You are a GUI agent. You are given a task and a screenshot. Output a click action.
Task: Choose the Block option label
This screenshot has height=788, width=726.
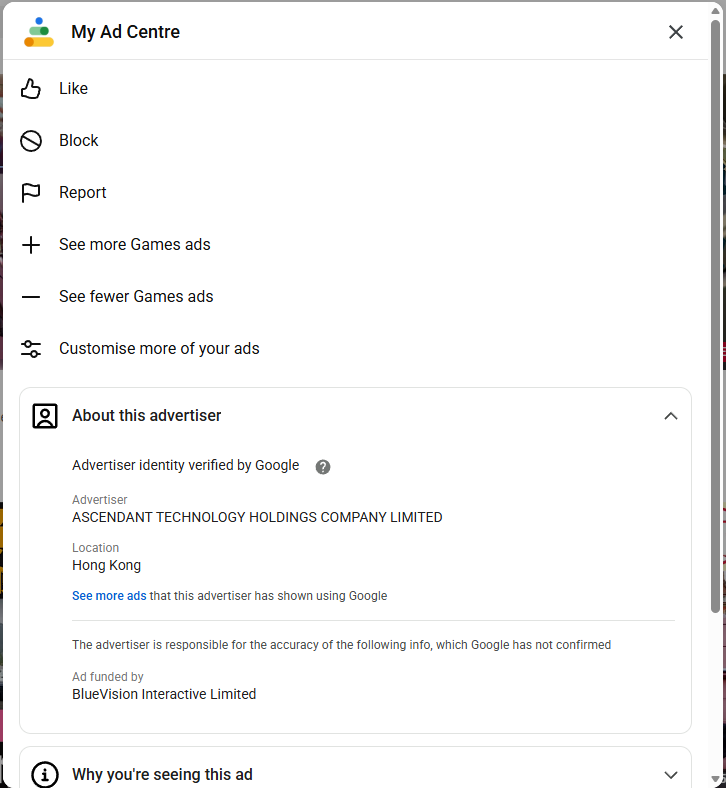78,140
